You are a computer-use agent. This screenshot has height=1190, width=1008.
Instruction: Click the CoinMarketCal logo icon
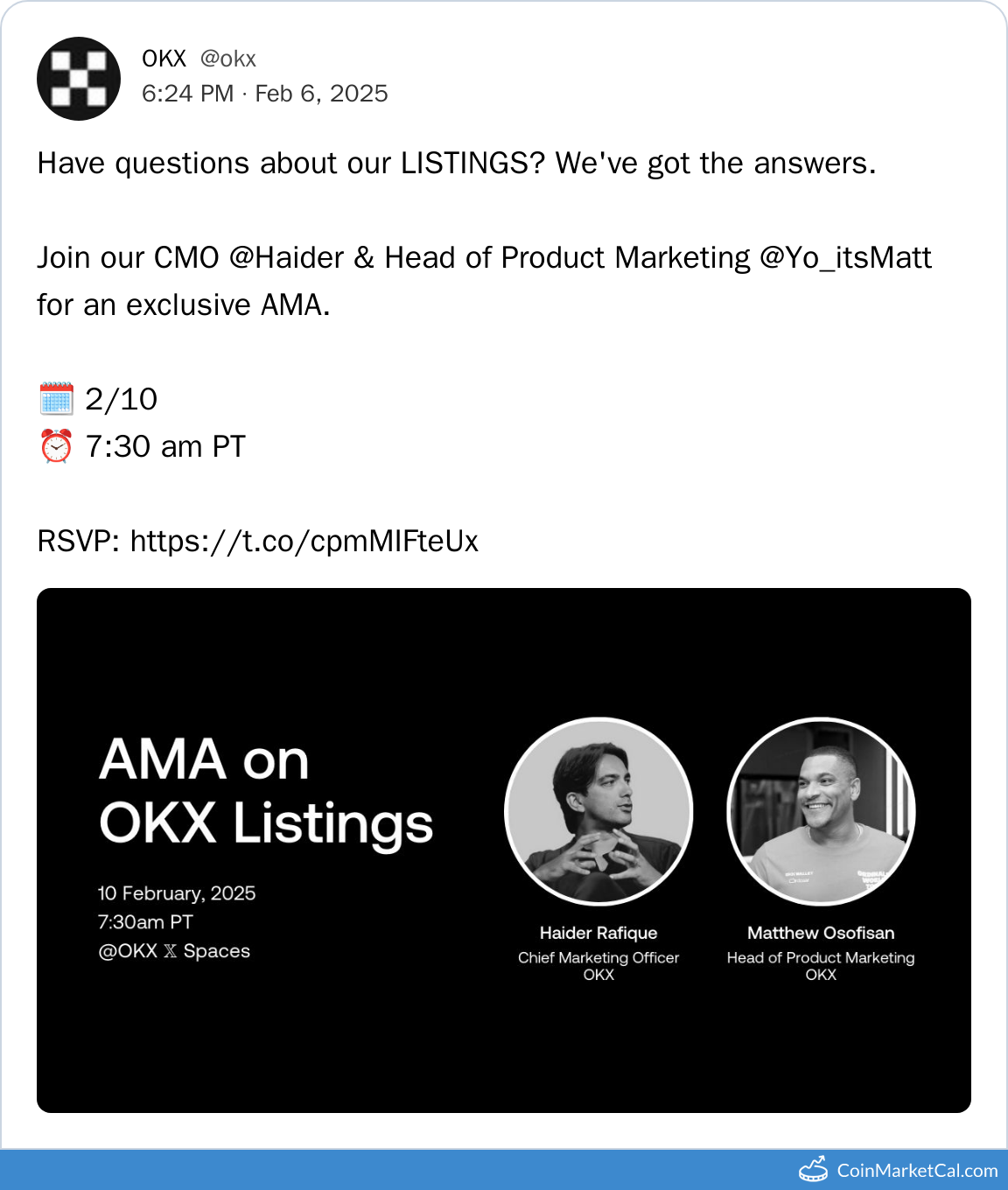[x=813, y=1170]
